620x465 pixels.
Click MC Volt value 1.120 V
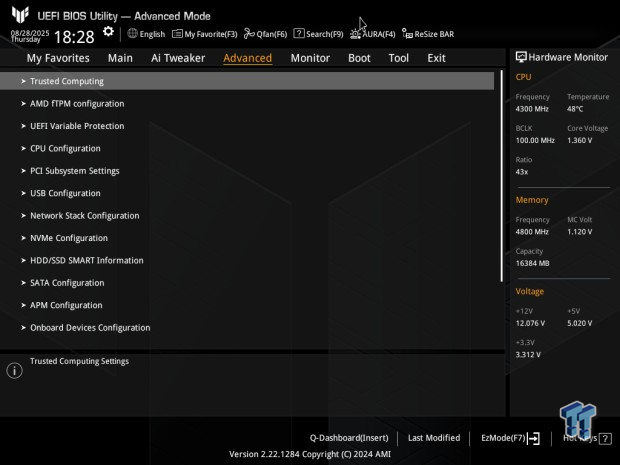tap(580, 232)
